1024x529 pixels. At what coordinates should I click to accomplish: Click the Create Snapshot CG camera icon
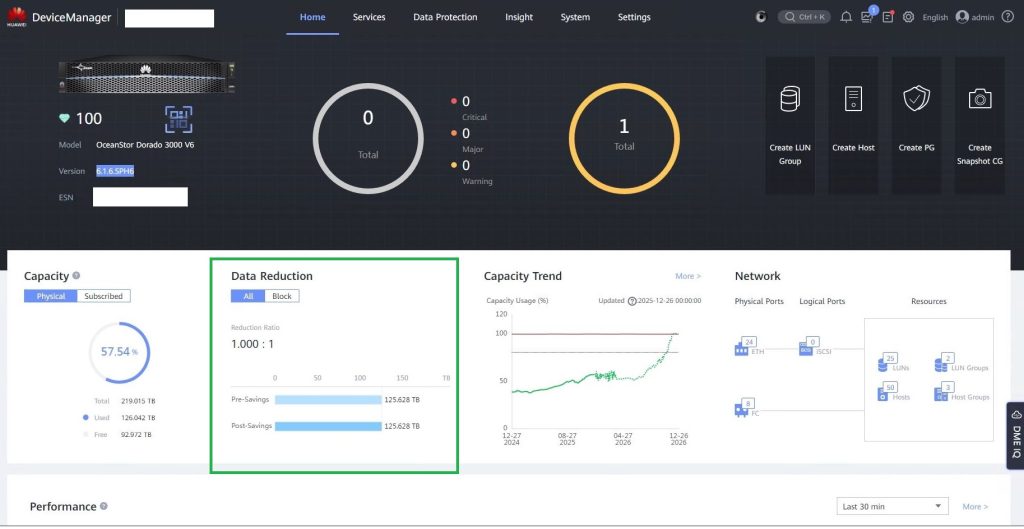[x=979, y=98]
